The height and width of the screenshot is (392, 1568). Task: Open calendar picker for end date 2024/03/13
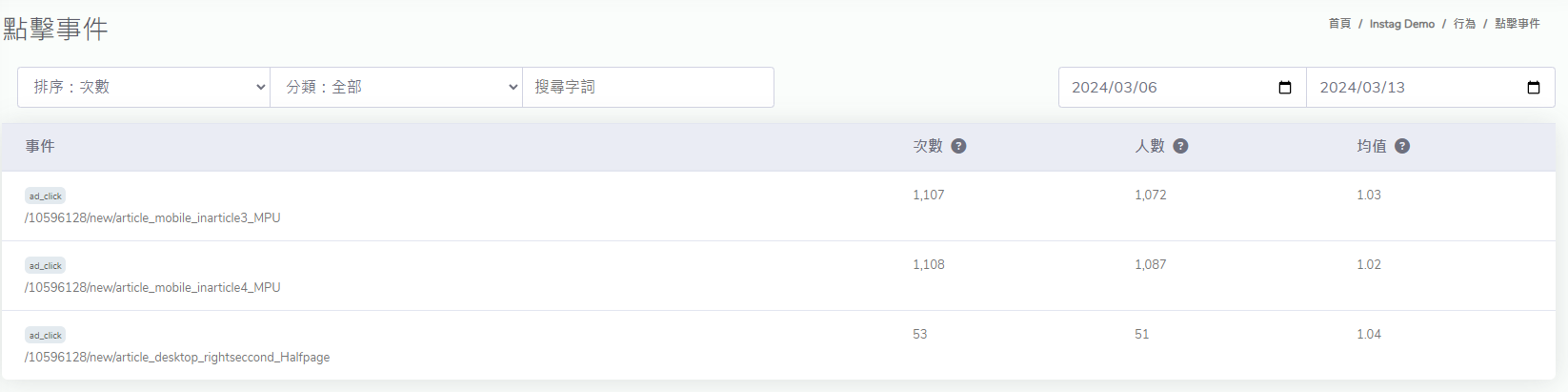(1534, 88)
